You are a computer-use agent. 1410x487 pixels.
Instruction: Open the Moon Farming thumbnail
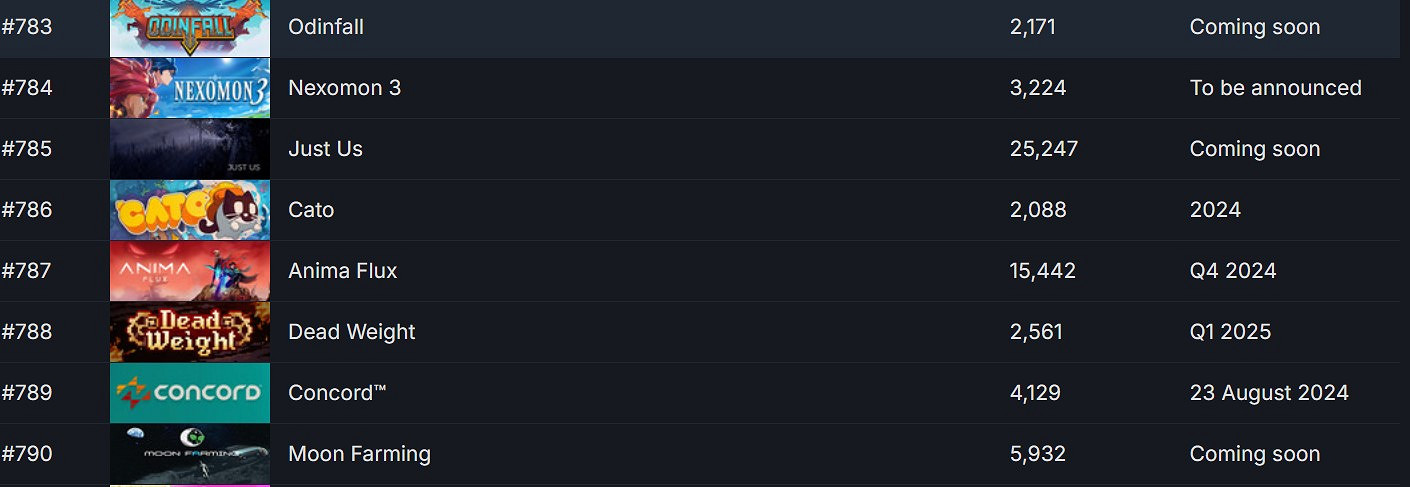pyautogui.click(x=190, y=454)
